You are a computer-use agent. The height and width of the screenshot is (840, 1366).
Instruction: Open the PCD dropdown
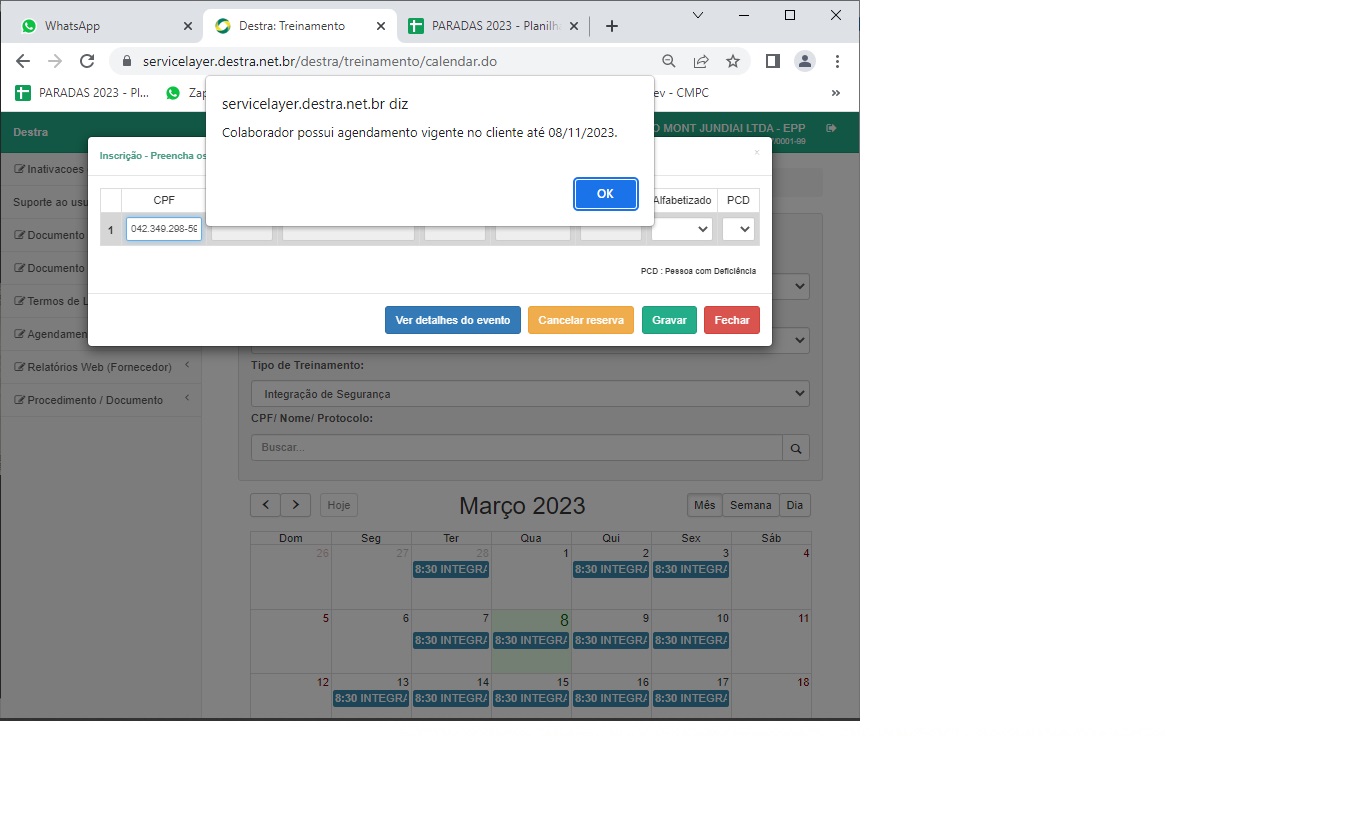[x=738, y=229]
